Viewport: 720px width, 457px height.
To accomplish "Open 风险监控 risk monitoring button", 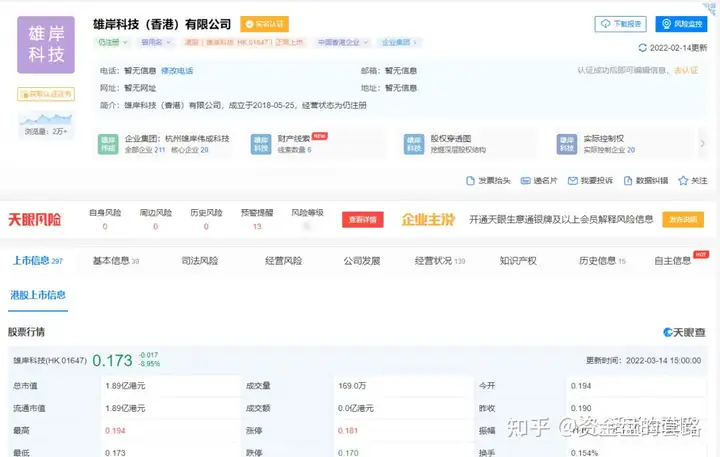I will tap(681, 24).
